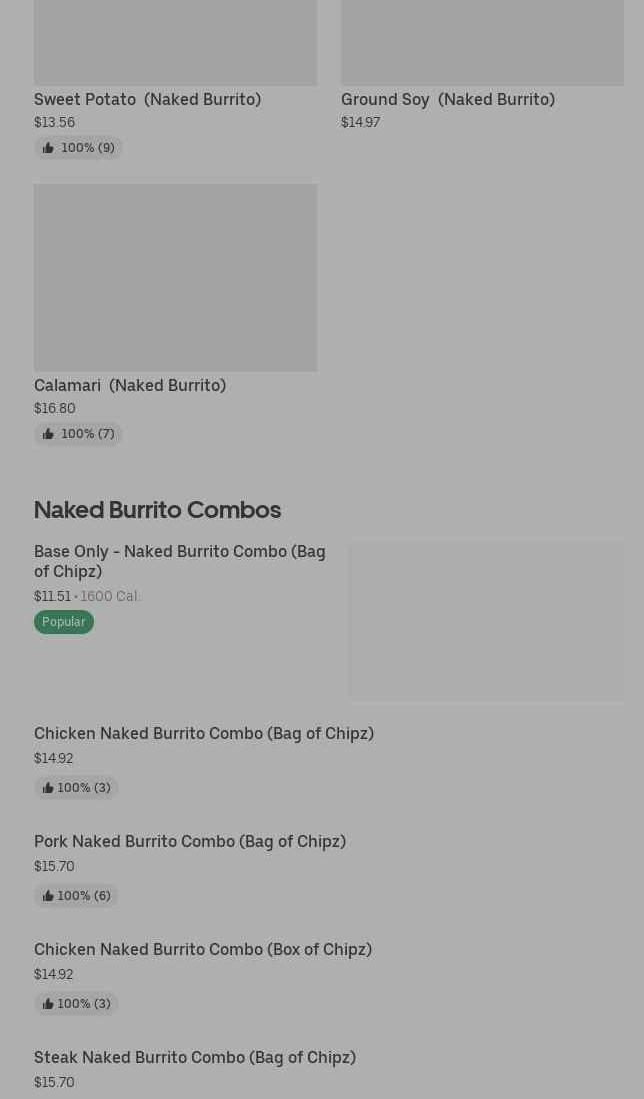Click thumbs-up icon under Chicken Combo (Box of Chipz)
This screenshot has height=1099, width=644.
click(48, 1004)
